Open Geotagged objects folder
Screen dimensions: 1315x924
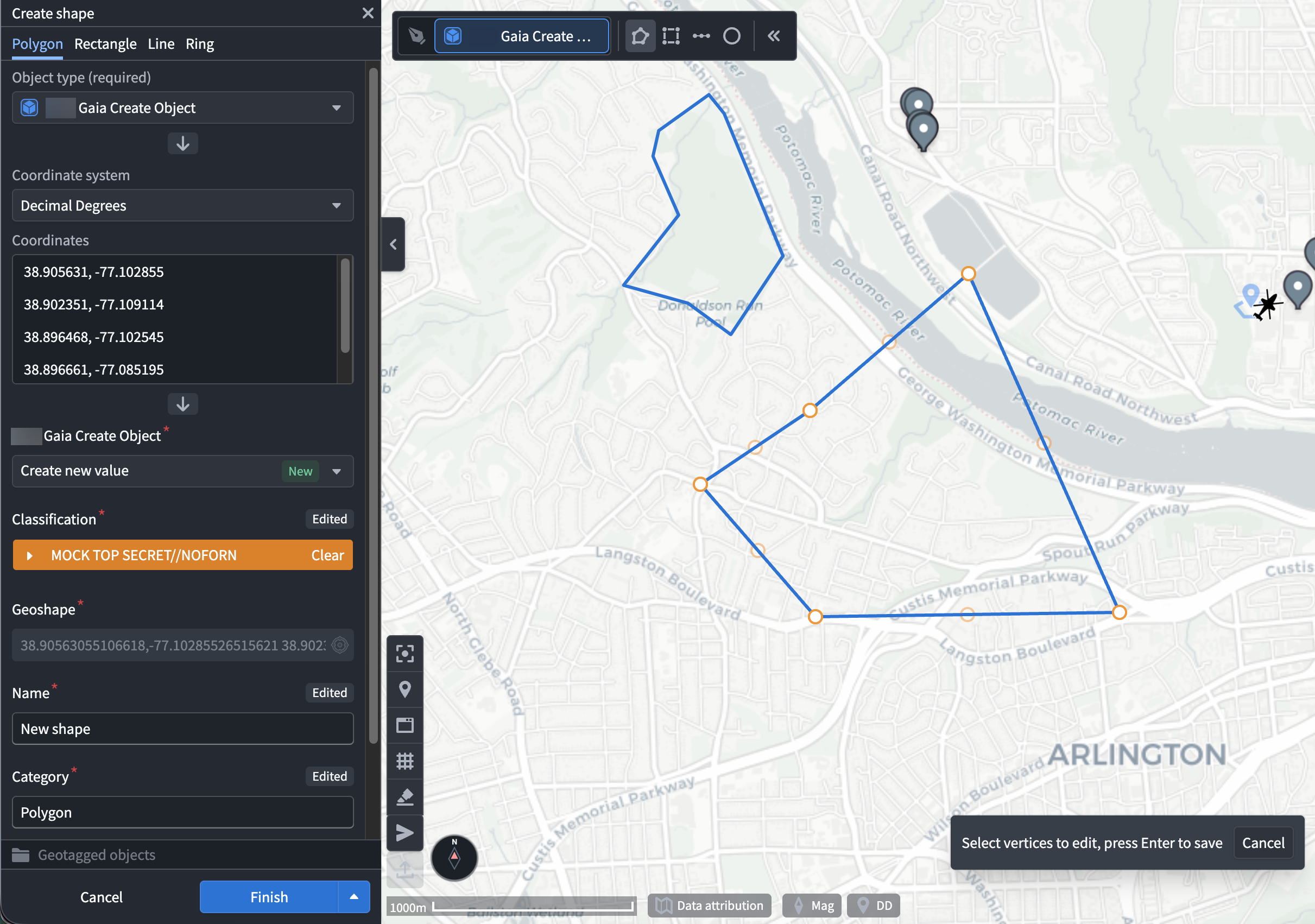point(84,855)
